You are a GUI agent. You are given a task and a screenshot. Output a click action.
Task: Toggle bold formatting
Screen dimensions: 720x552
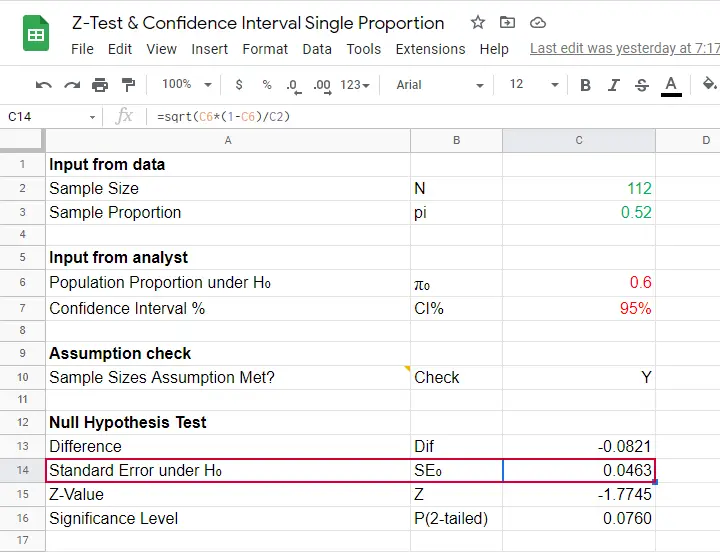pos(585,85)
